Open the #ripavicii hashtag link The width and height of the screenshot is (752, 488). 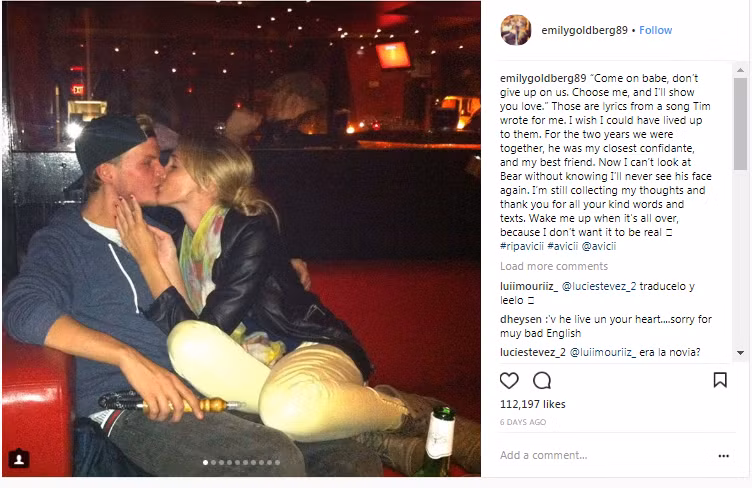coord(522,246)
